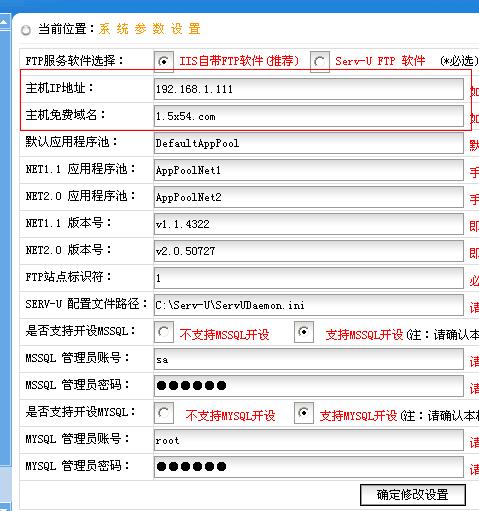Click MSSQL 管理员密码 password field

[x=309, y=386]
